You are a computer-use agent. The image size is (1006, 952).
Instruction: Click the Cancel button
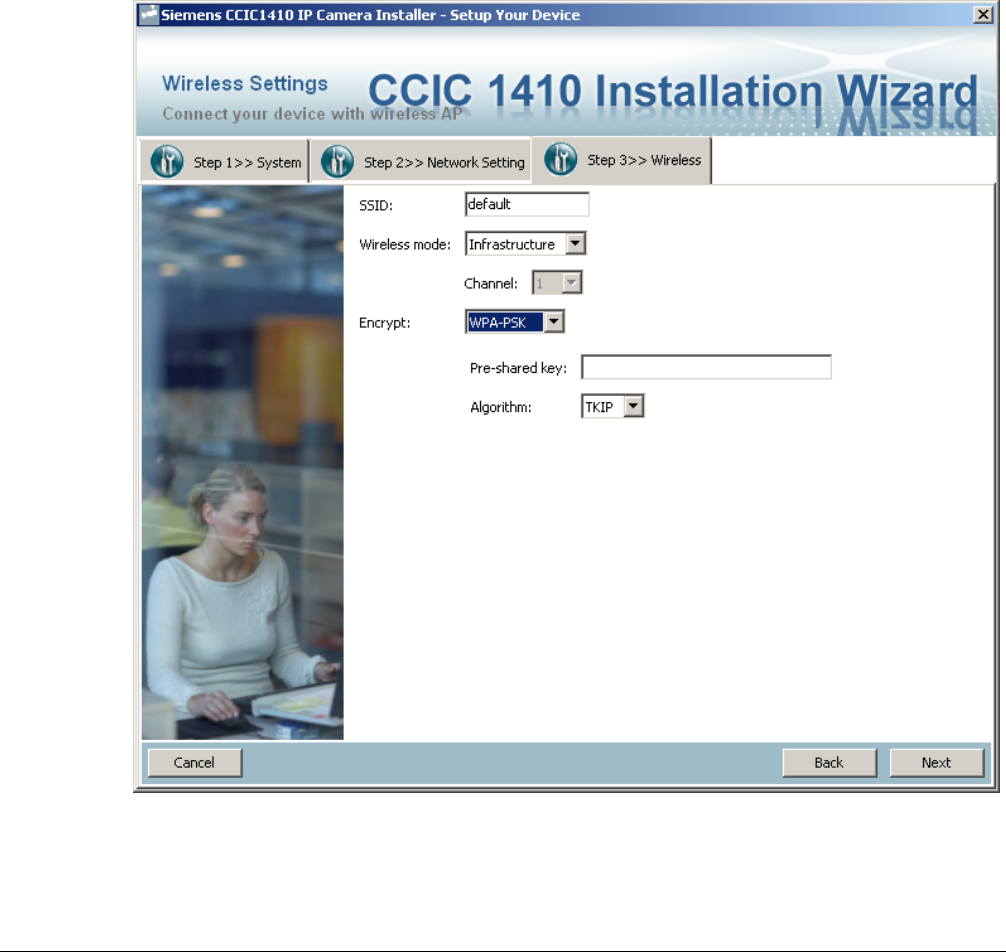(194, 763)
